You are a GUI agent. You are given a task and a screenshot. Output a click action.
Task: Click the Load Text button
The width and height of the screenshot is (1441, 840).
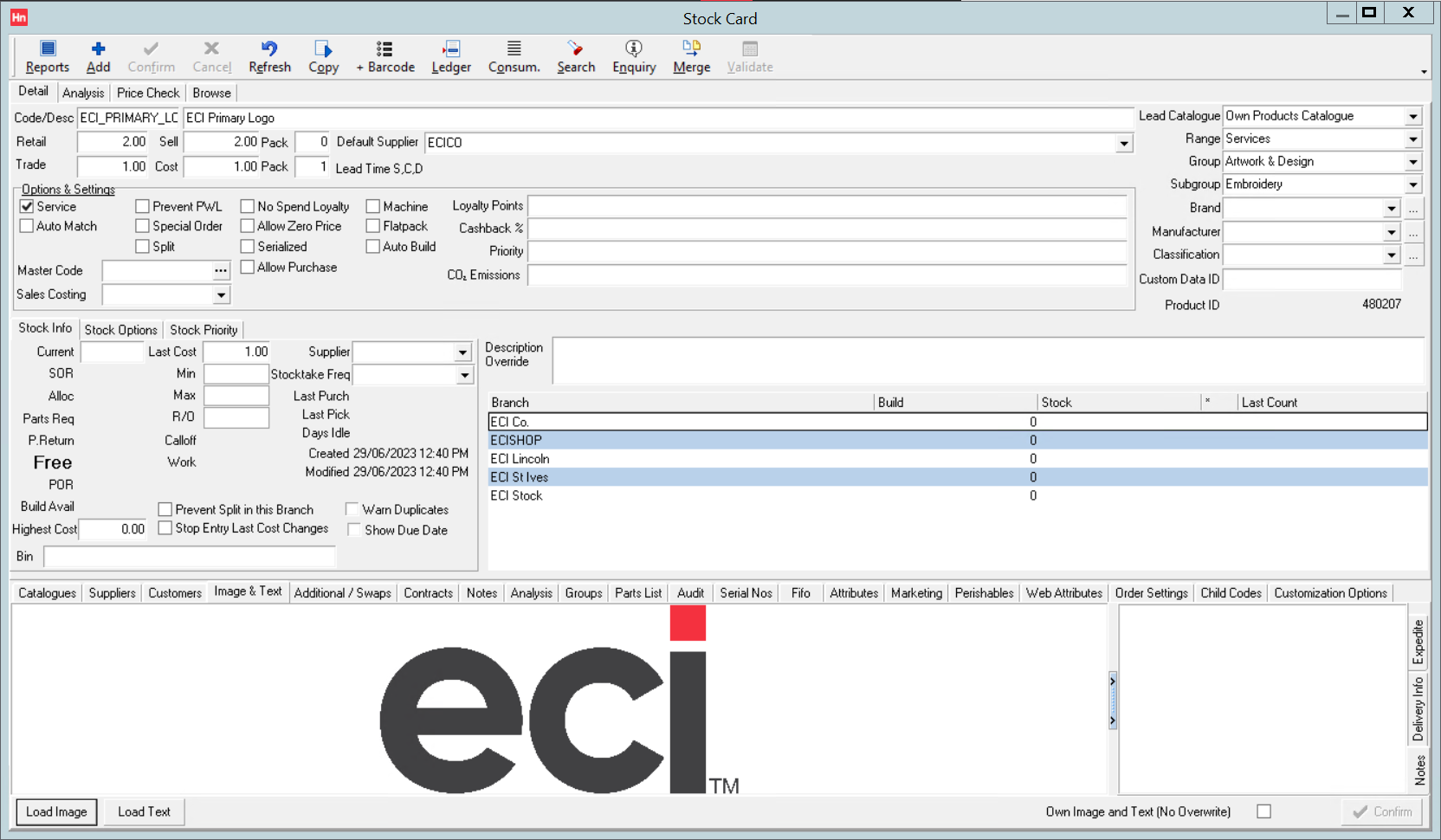(x=144, y=811)
